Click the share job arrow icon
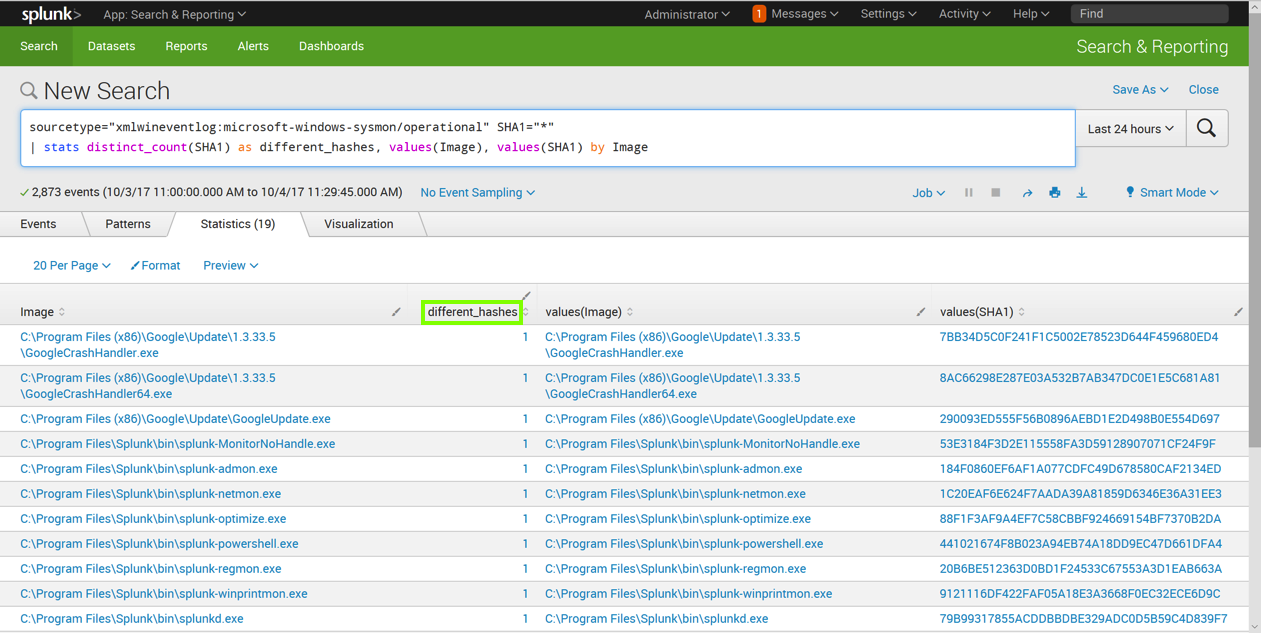 (1027, 193)
